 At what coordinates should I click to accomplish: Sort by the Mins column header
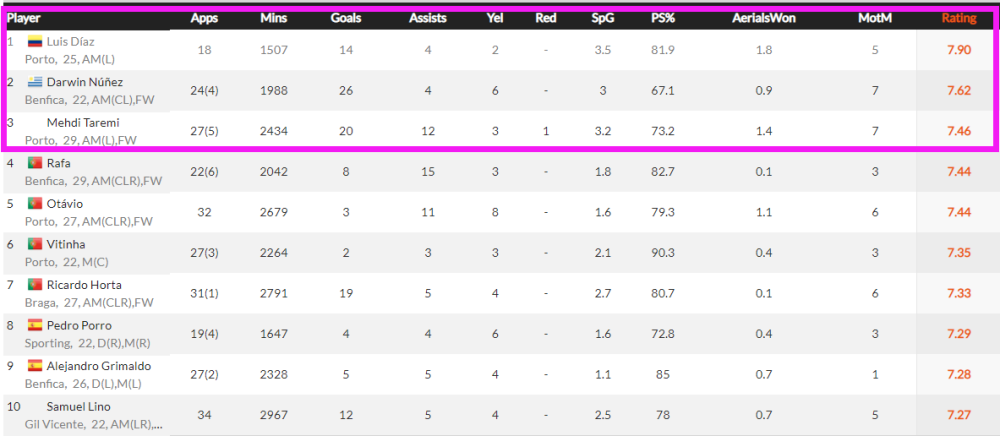coord(274,18)
